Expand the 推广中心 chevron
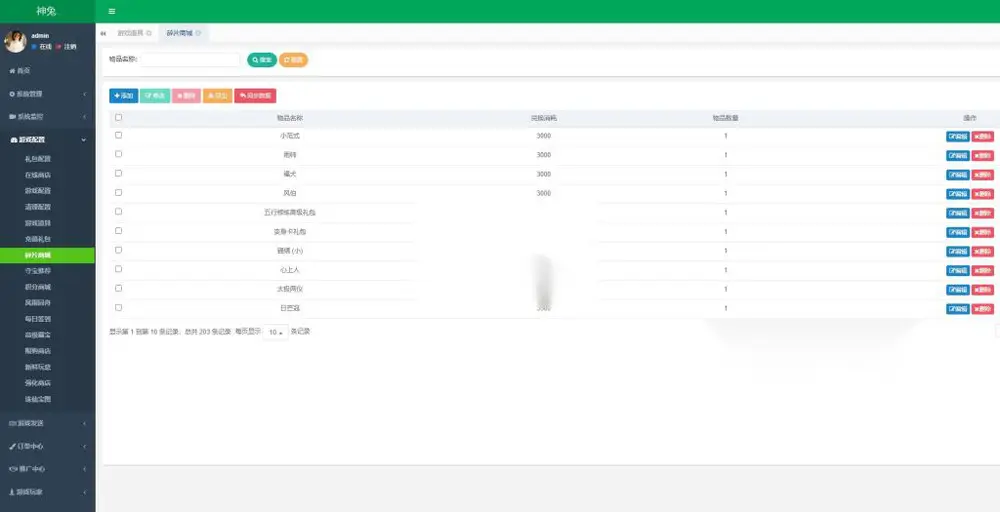The width and height of the screenshot is (1000, 512). point(84,470)
